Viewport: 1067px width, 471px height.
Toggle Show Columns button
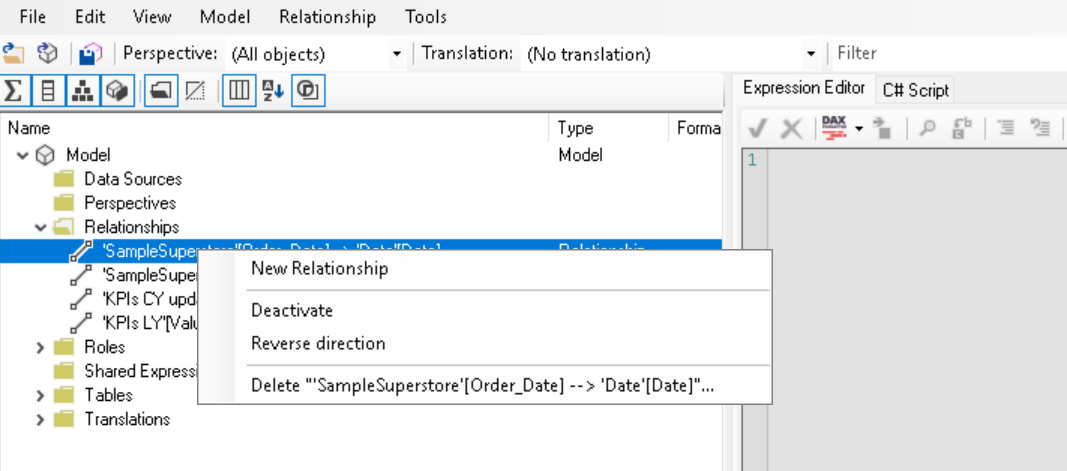48,91
